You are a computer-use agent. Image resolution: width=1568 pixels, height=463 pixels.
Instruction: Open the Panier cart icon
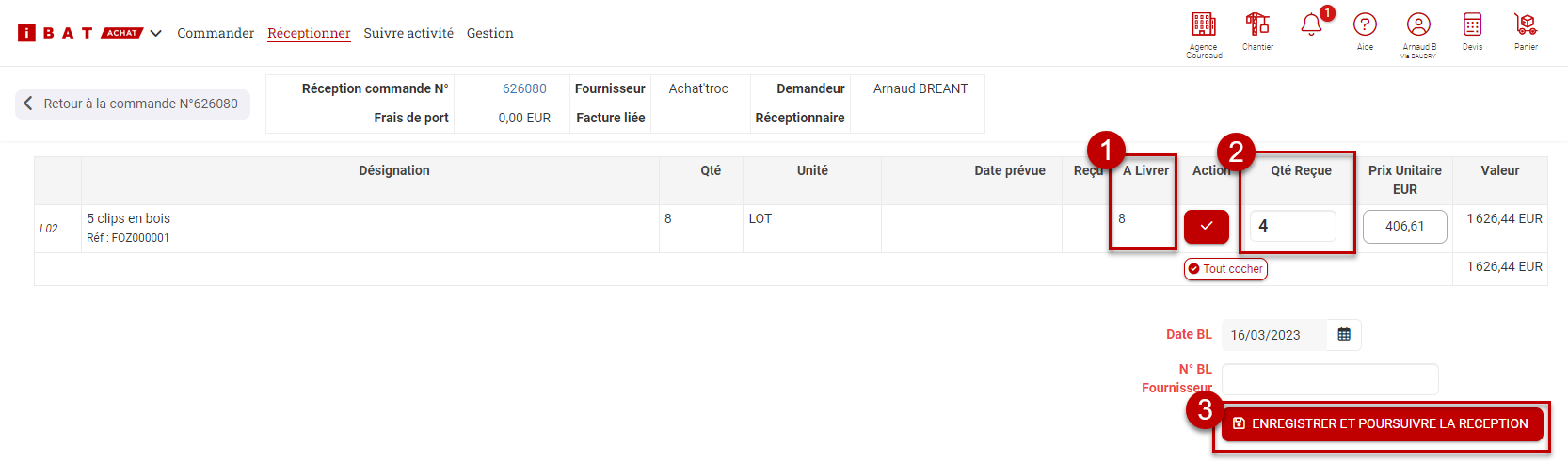coord(1526,25)
